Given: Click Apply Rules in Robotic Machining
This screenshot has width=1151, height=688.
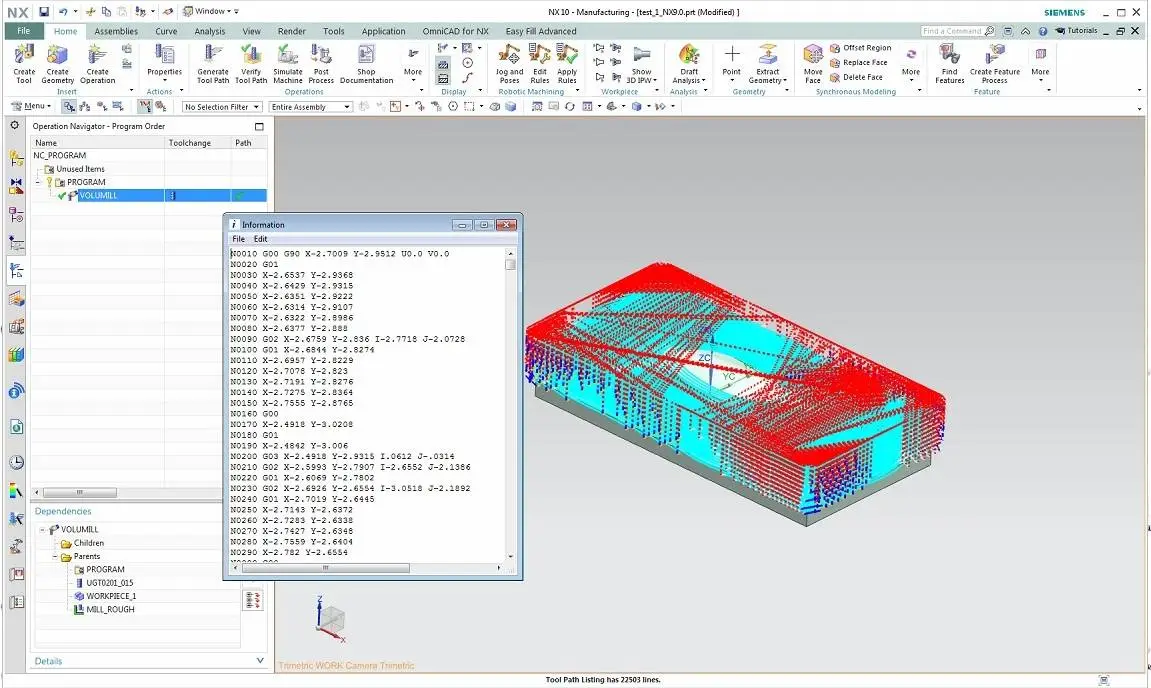Looking at the screenshot, I should (x=567, y=64).
